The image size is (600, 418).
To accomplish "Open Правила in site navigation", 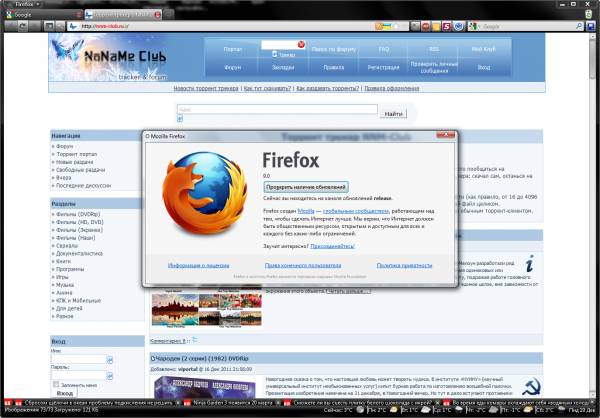I will (x=334, y=67).
